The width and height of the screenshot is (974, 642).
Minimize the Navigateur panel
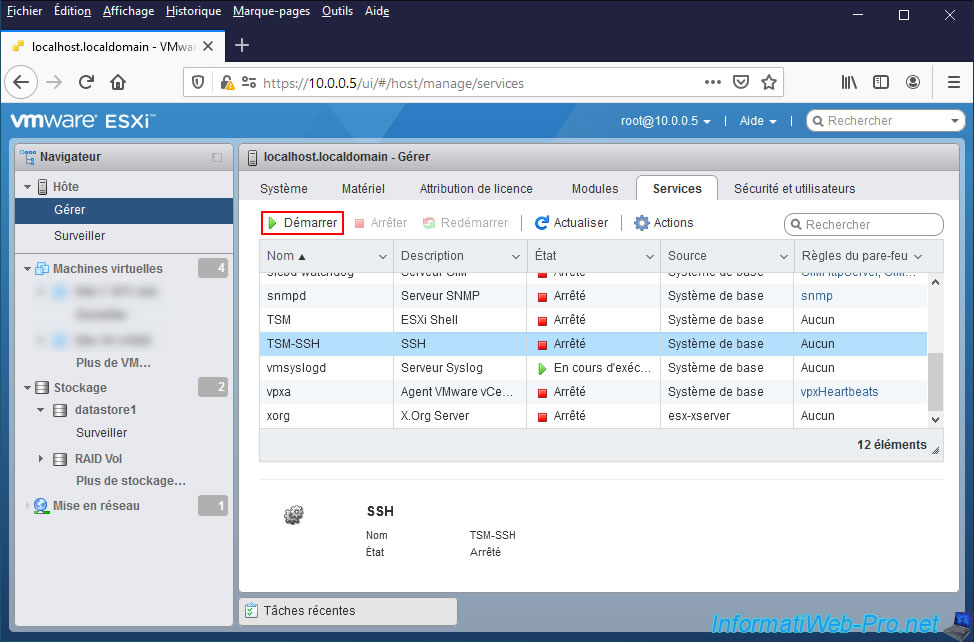pos(217,158)
